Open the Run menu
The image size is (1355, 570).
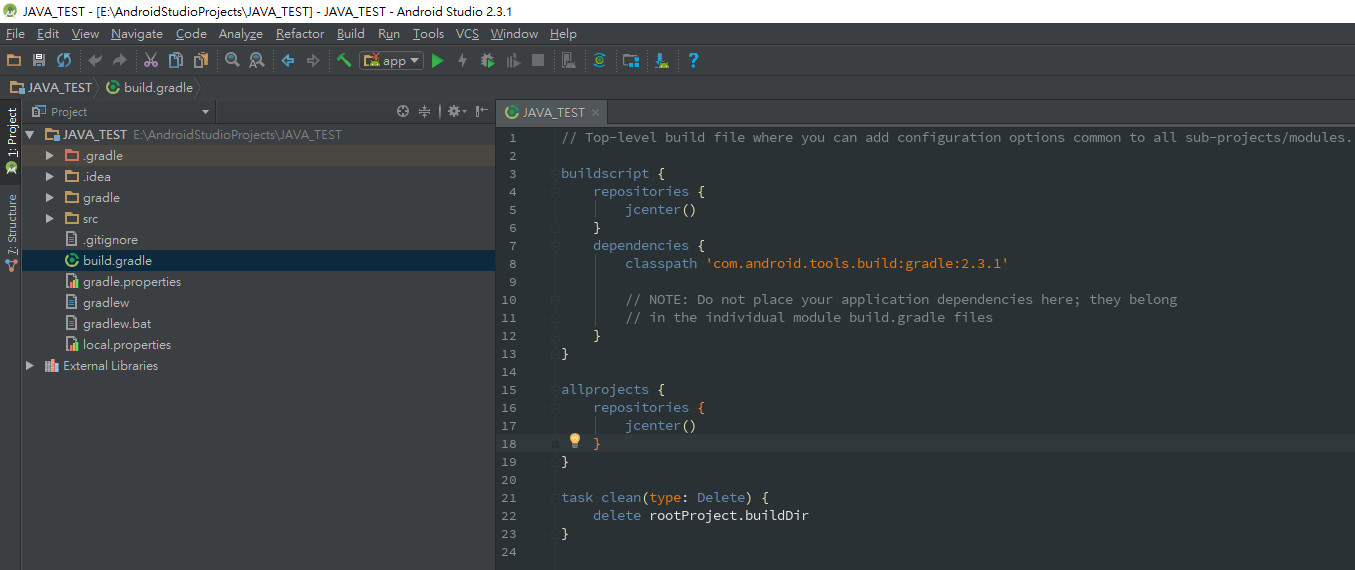point(389,34)
